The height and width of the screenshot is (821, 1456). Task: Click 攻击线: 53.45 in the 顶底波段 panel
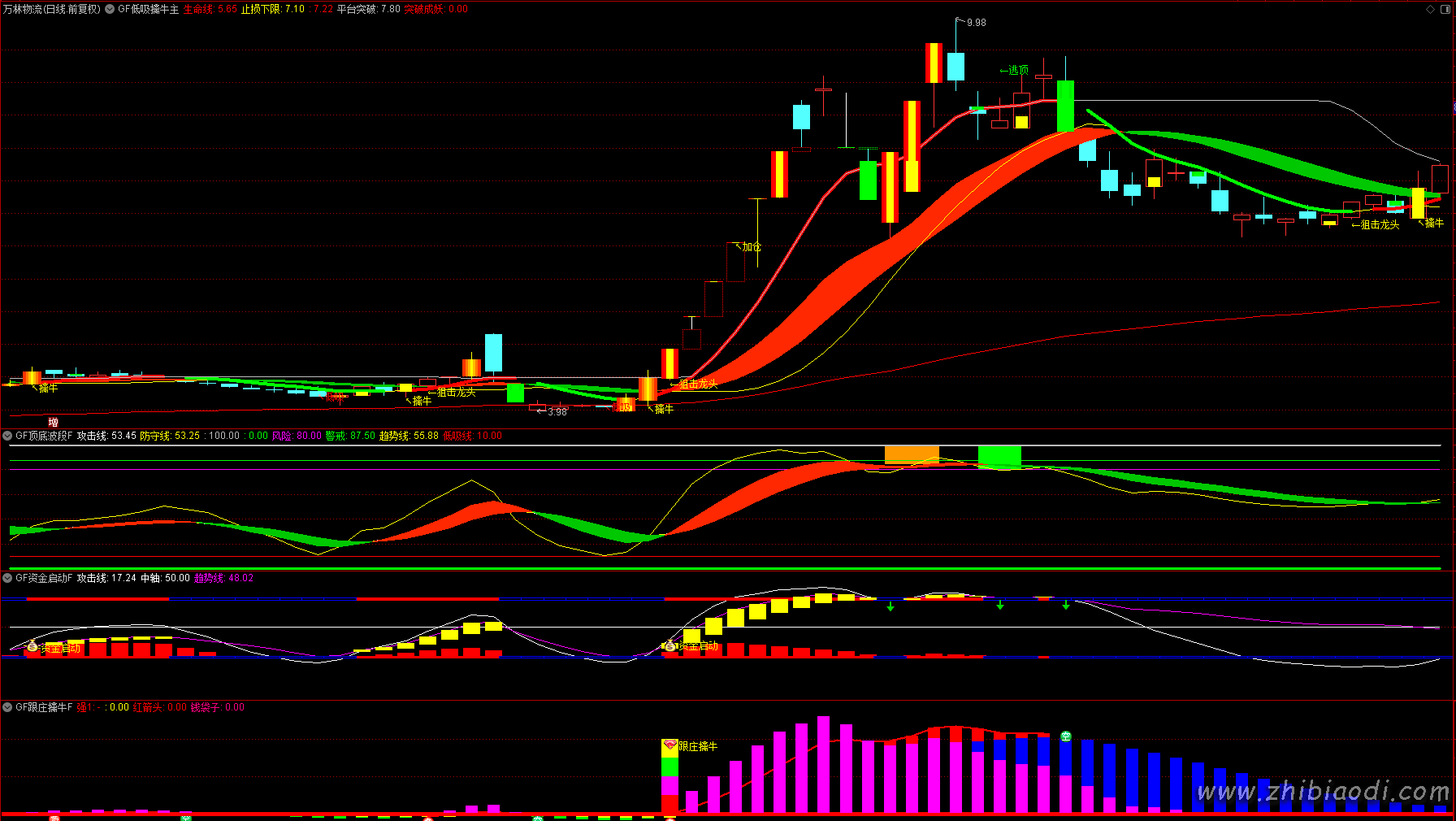click(x=106, y=436)
